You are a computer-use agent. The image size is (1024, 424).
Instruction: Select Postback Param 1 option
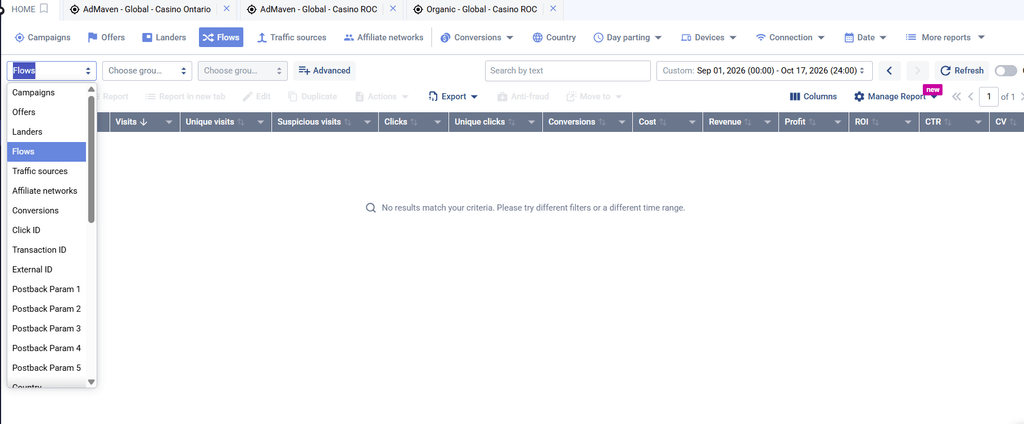tap(46, 289)
